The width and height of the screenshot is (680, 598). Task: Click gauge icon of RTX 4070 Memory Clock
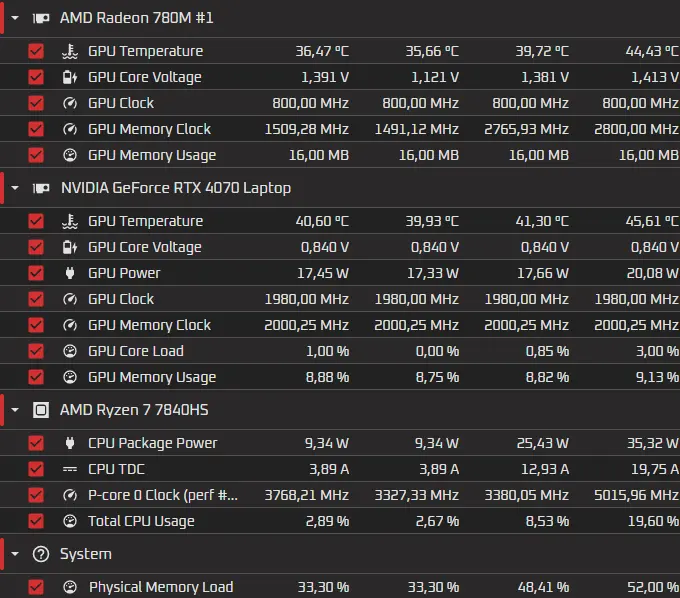click(70, 325)
